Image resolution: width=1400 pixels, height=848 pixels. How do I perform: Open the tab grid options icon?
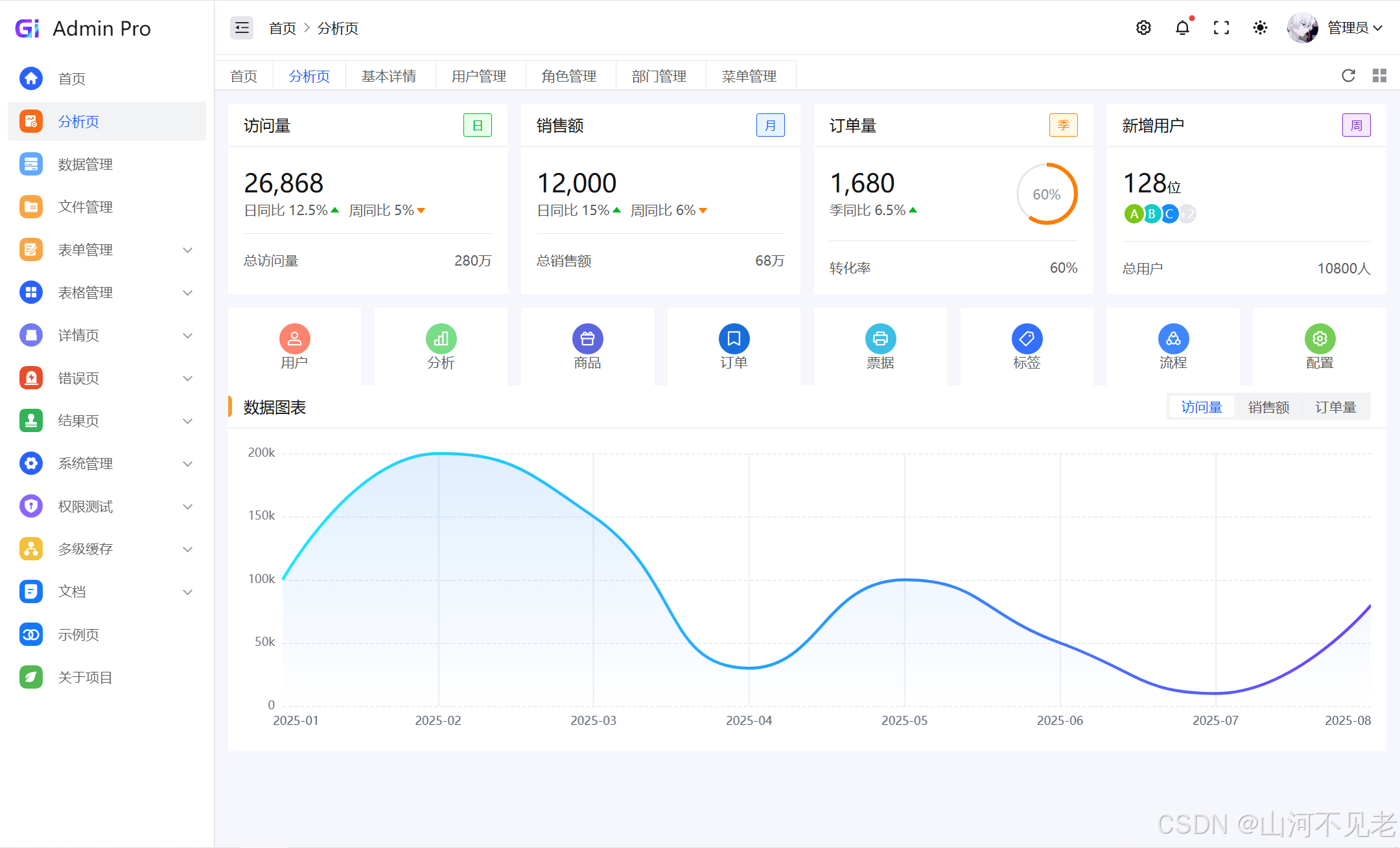click(1379, 76)
